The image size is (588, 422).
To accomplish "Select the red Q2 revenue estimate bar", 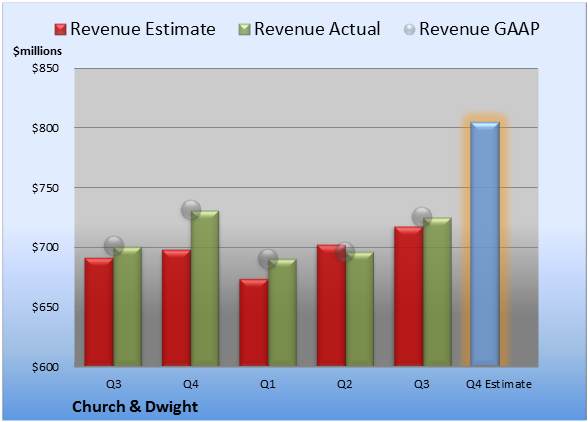I will (331, 305).
